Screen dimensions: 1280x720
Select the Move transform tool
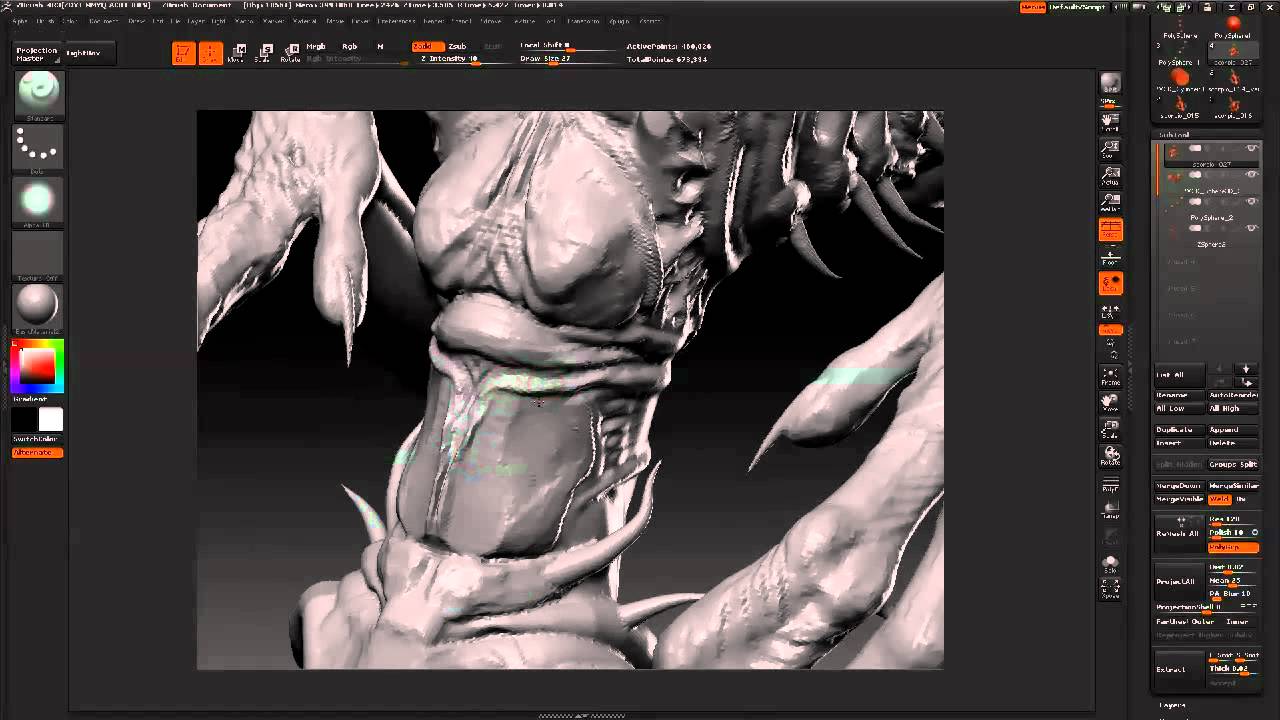237,53
